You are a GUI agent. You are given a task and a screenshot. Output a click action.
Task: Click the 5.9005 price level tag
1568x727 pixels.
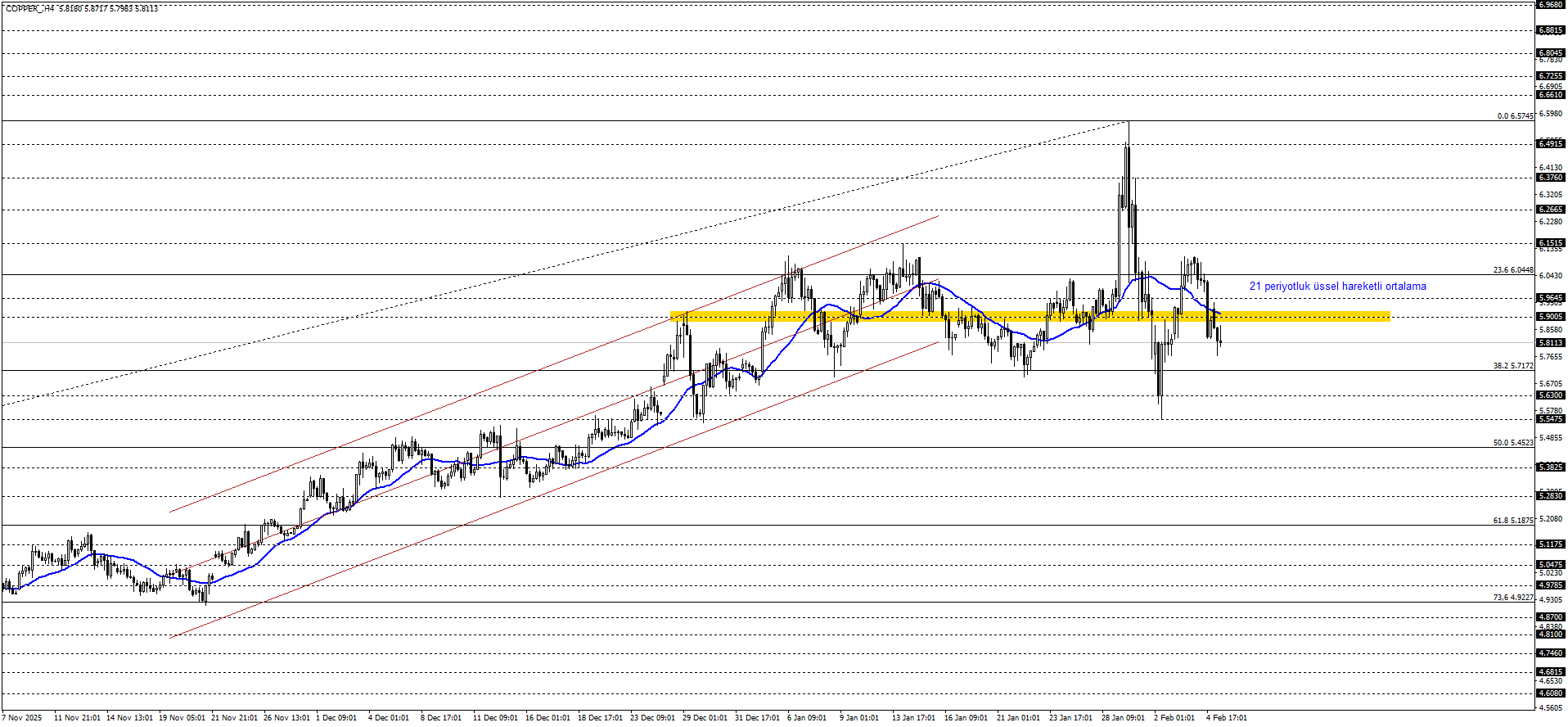pos(1551,317)
